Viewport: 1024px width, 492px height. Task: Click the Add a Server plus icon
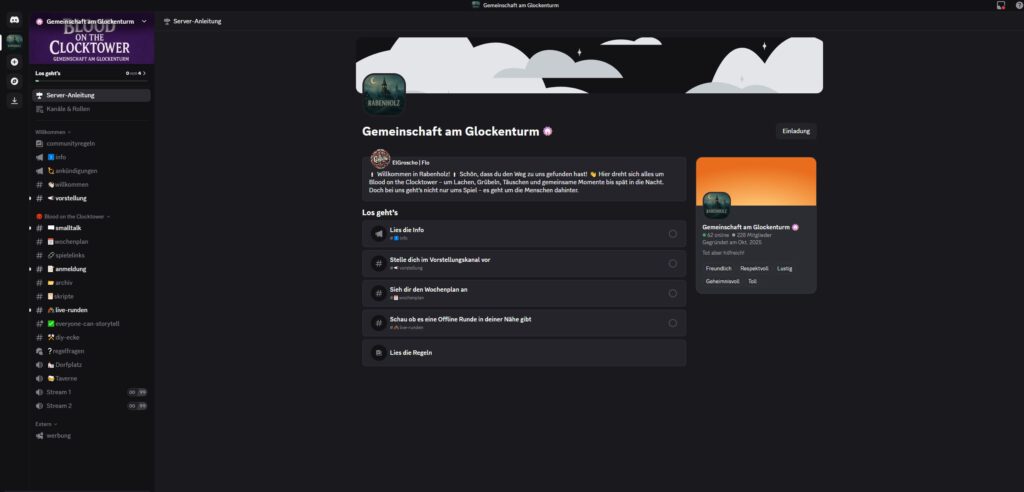point(14,62)
